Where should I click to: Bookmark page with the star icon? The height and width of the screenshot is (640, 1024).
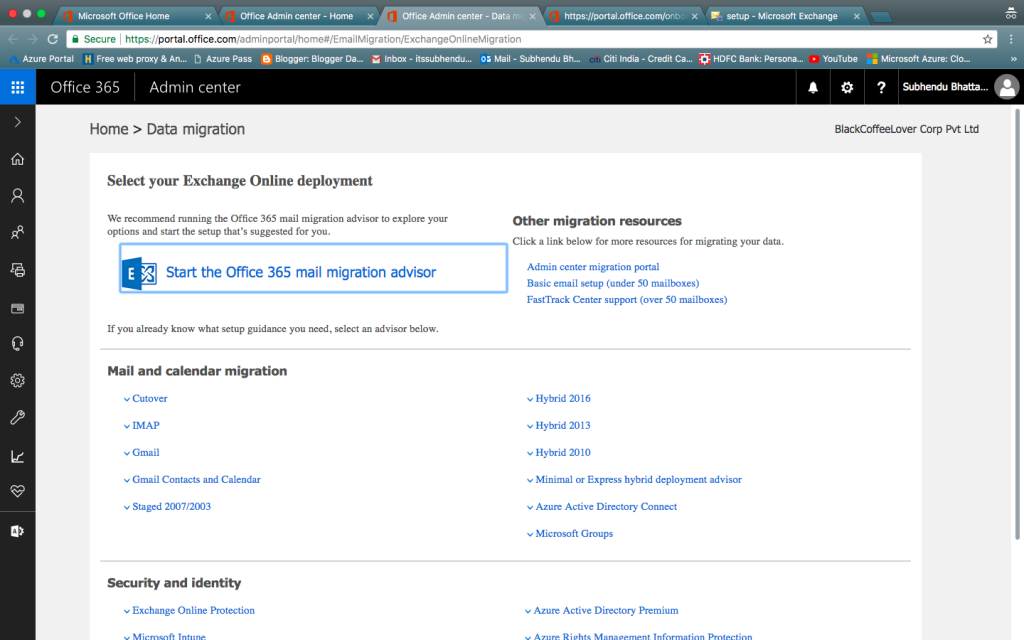click(987, 39)
